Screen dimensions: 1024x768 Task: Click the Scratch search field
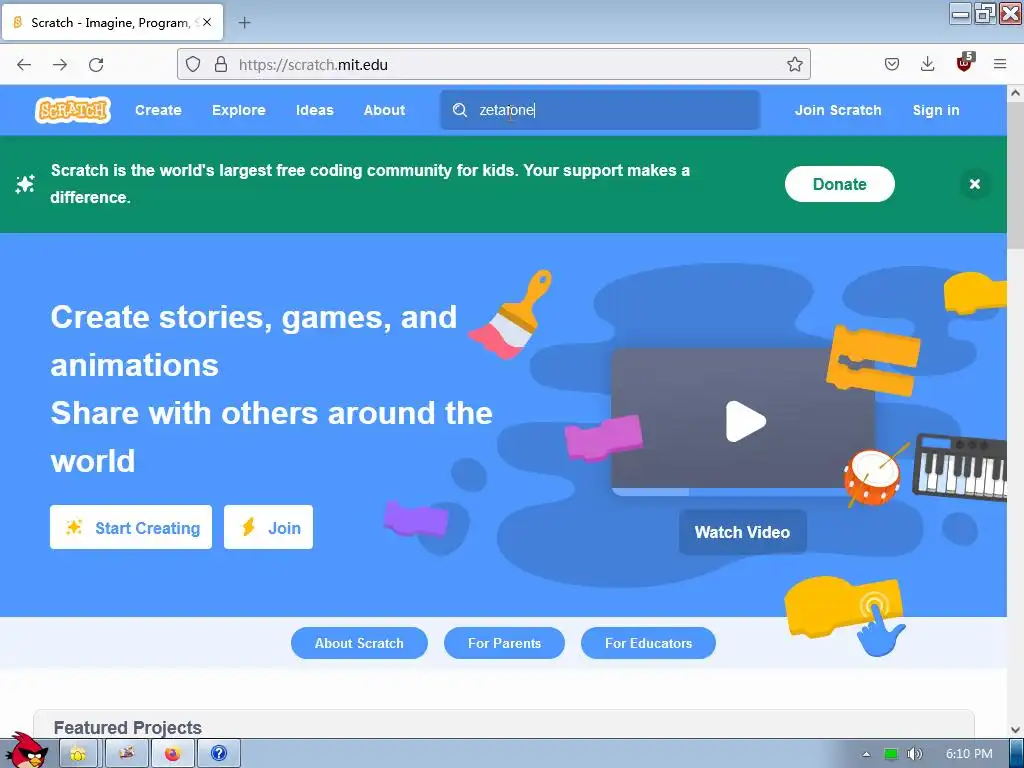point(600,110)
